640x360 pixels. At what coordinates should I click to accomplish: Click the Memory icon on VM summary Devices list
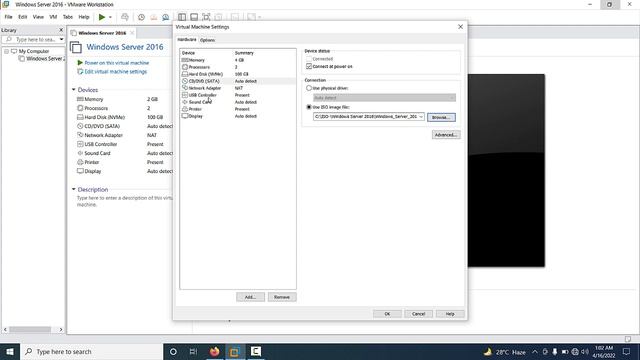point(80,99)
